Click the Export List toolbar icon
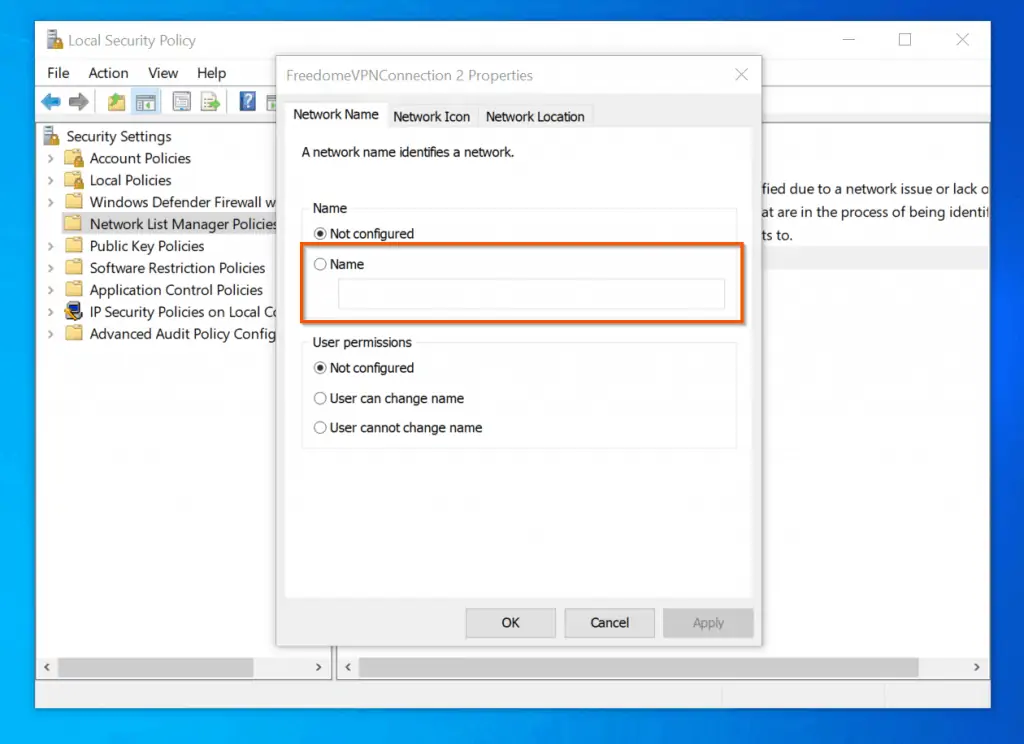 (210, 101)
